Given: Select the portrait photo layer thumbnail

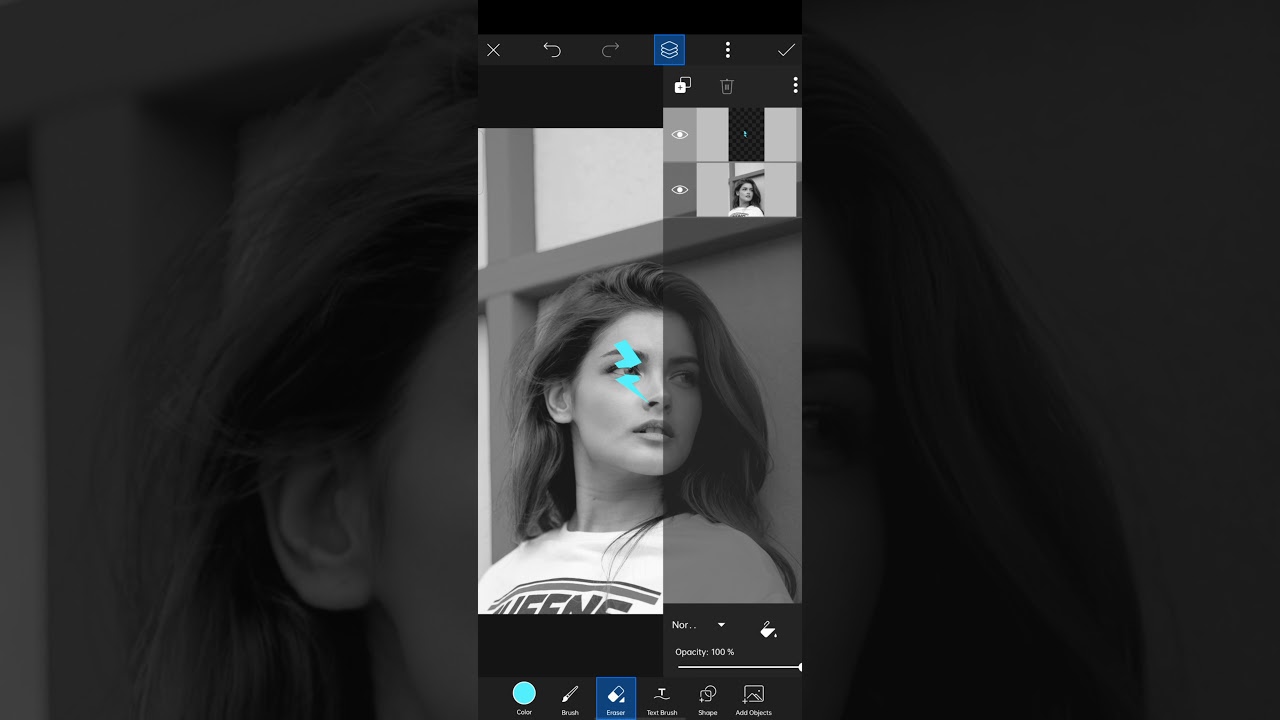Looking at the screenshot, I should click(x=746, y=190).
